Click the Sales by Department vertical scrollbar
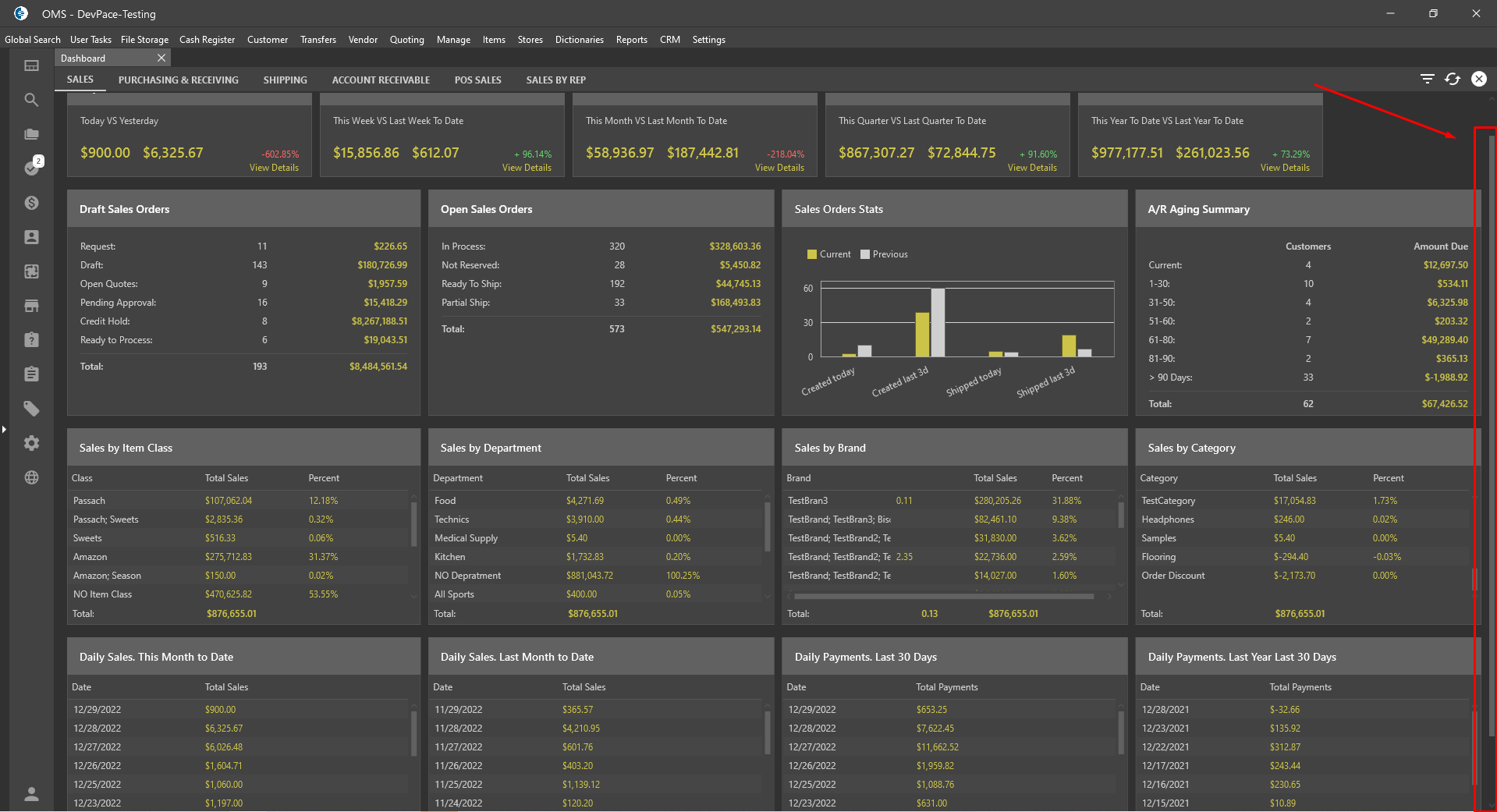The height and width of the screenshot is (812, 1497). pos(768,527)
